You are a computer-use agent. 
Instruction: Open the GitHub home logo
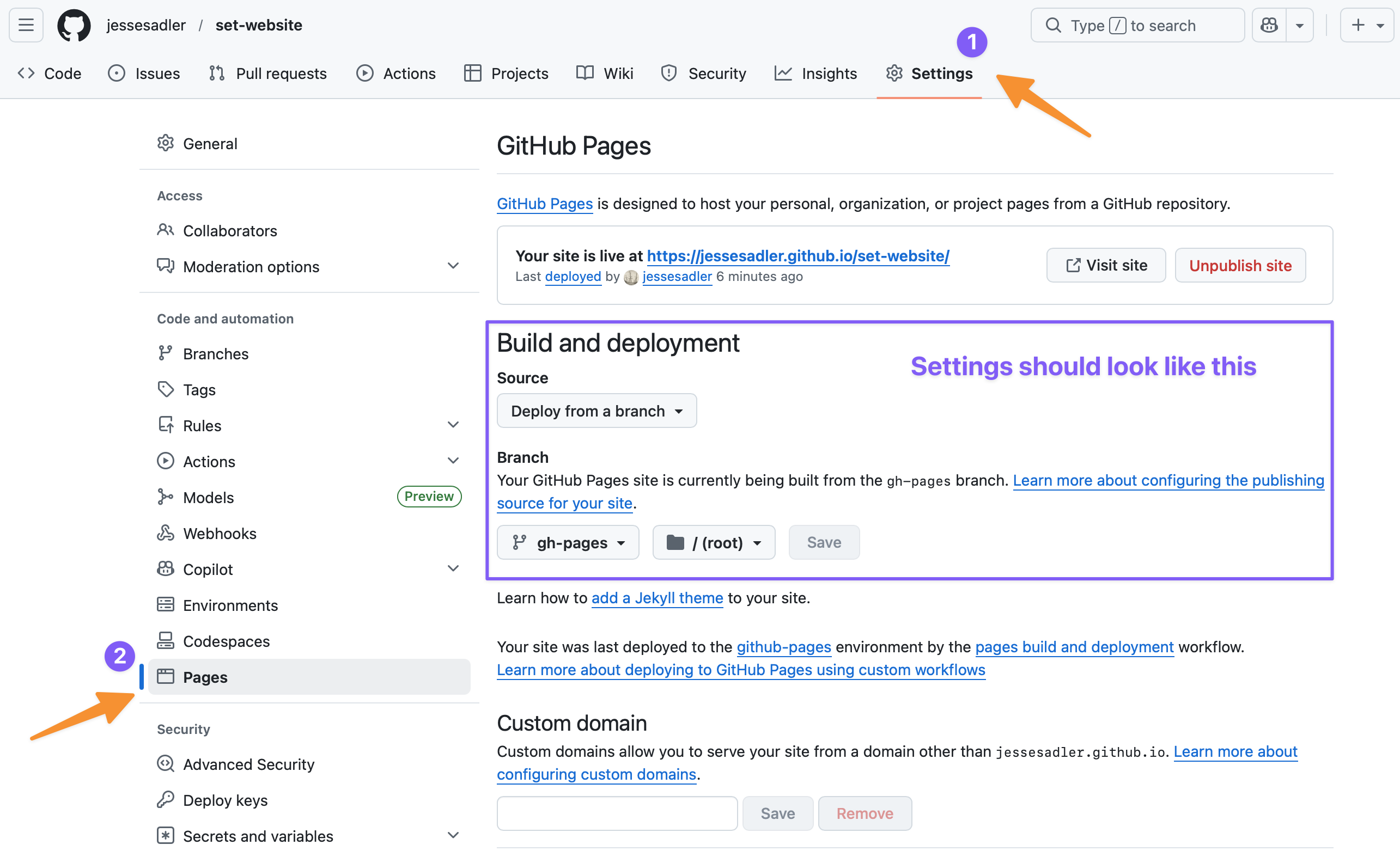click(74, 25)
